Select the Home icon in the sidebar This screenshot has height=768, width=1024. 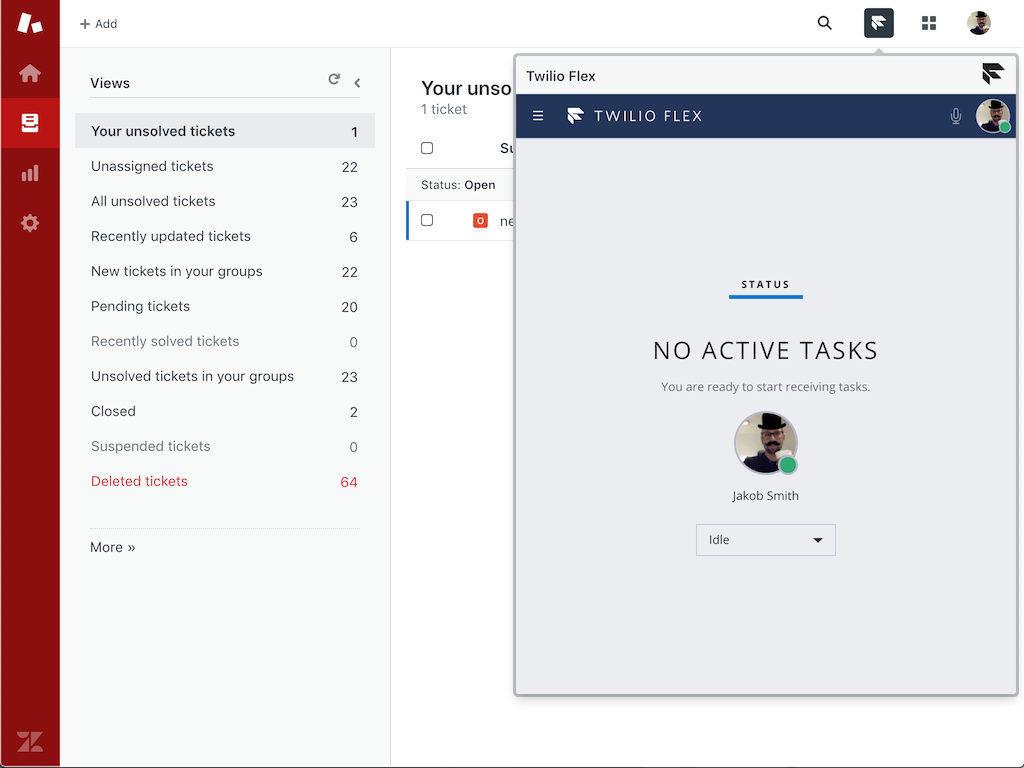click(x=30, y=73)
